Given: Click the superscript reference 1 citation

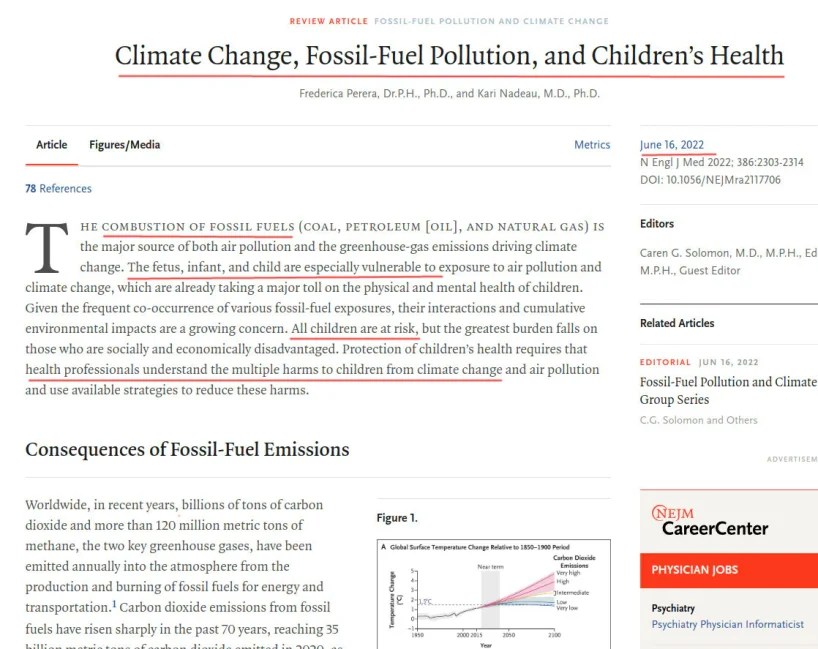Looking at the screenshot, I should (114, 604).
